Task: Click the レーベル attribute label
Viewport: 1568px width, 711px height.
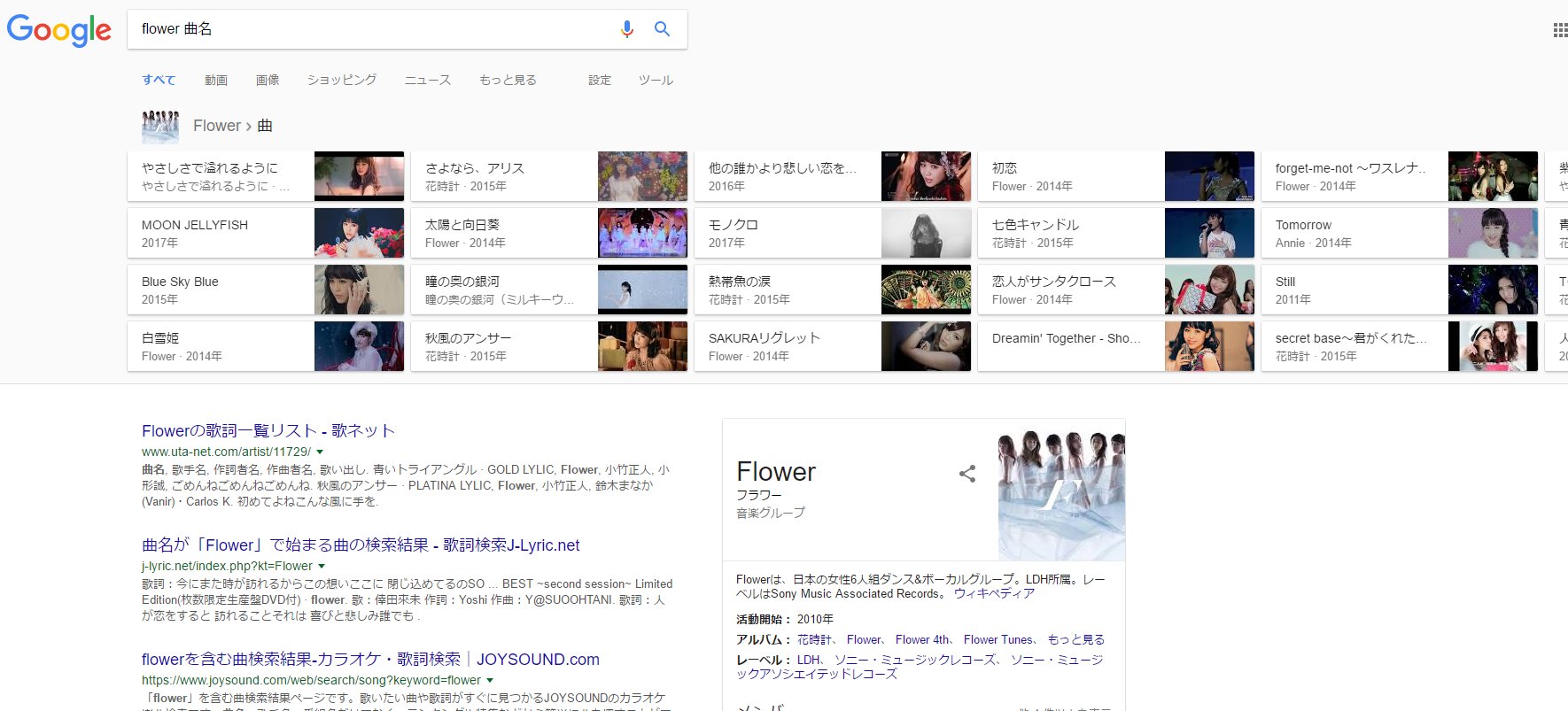Action: pyautogui.click(x=764, y=660)
